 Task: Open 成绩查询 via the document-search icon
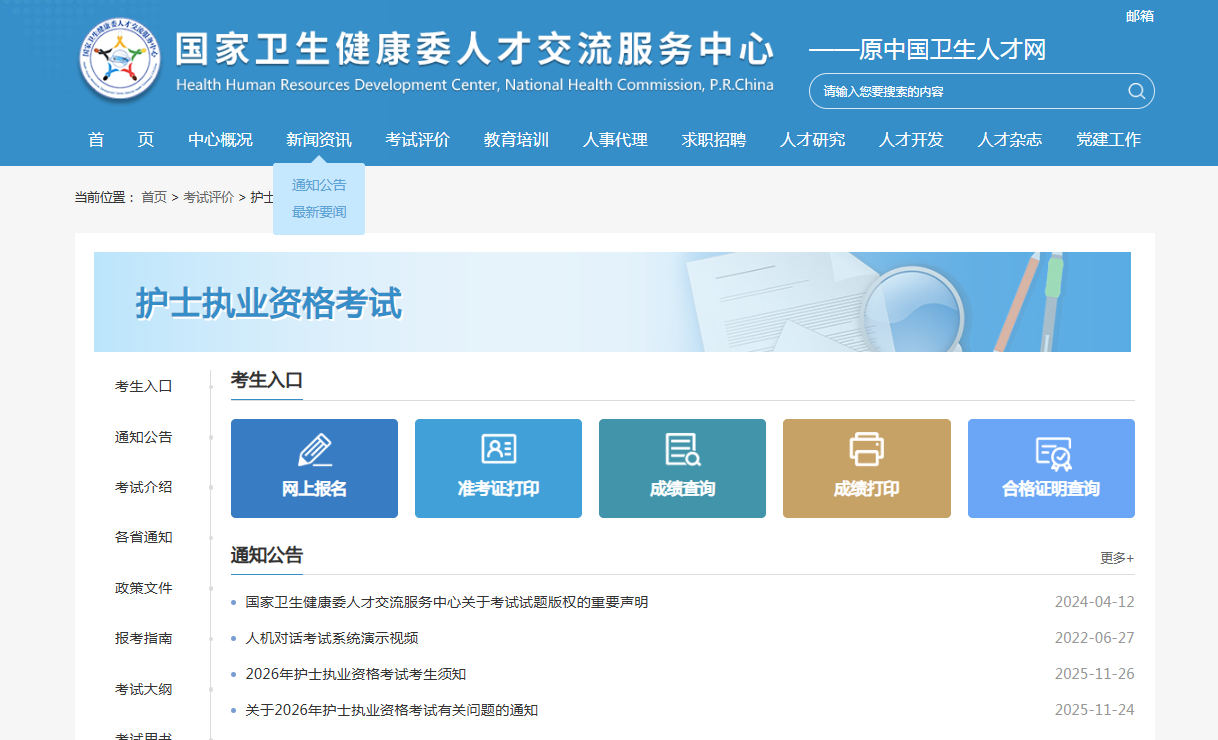(682, 452)
